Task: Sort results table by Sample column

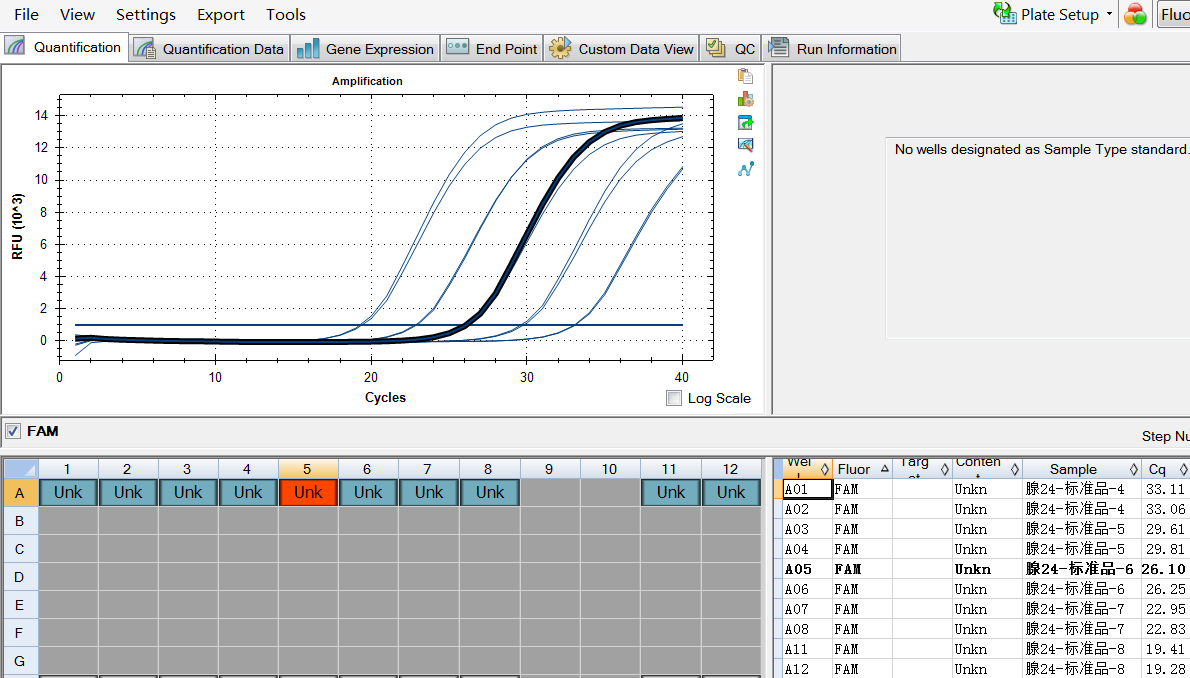Action: pyautogui.click(x=1081, y=468)
